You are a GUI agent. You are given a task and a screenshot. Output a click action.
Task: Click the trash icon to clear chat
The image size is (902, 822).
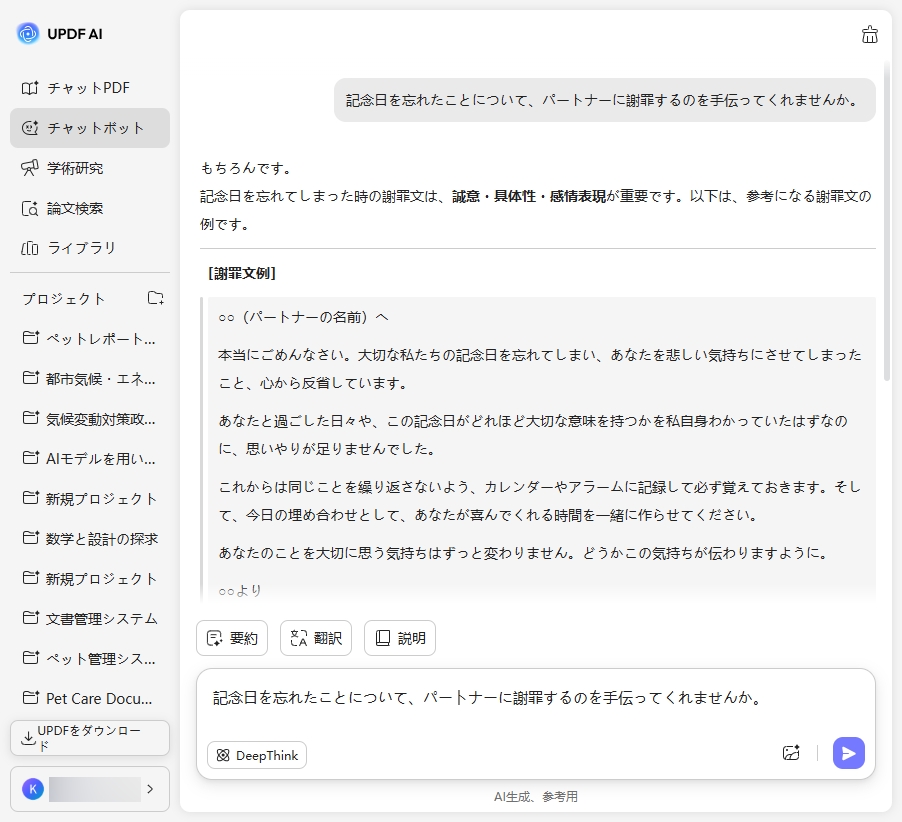click(869, 33)
